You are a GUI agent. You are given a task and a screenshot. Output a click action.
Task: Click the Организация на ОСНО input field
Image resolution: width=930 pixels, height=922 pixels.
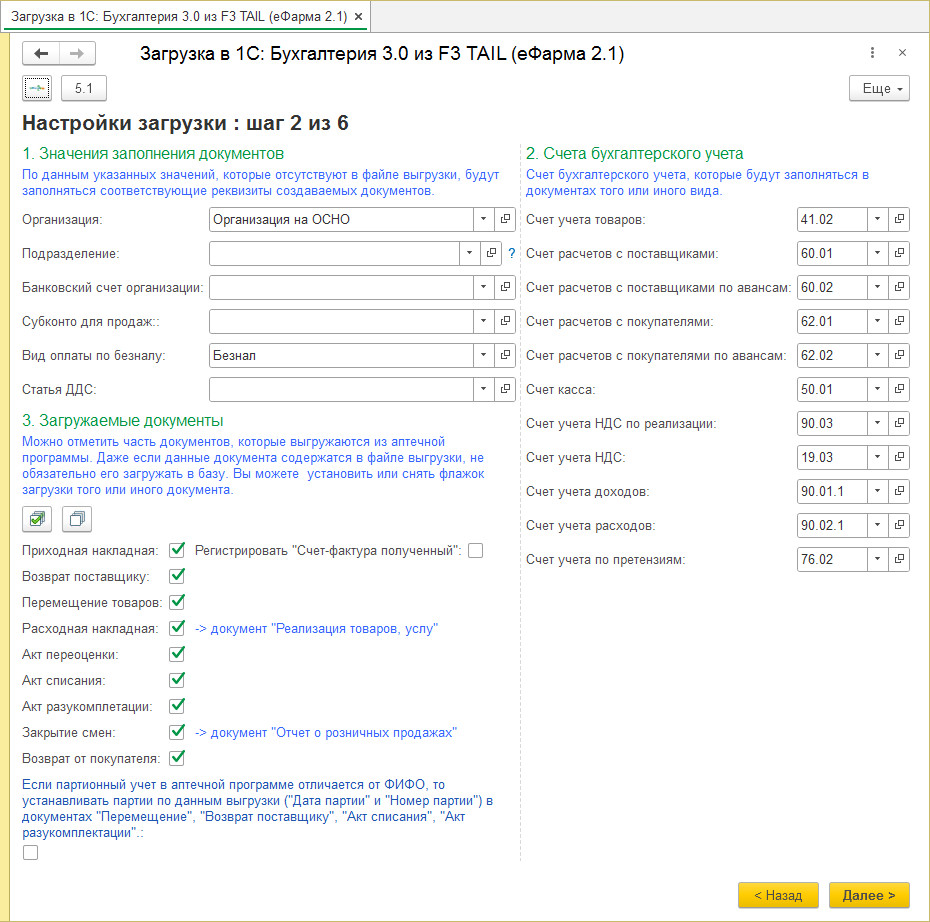tap(341, 219)
